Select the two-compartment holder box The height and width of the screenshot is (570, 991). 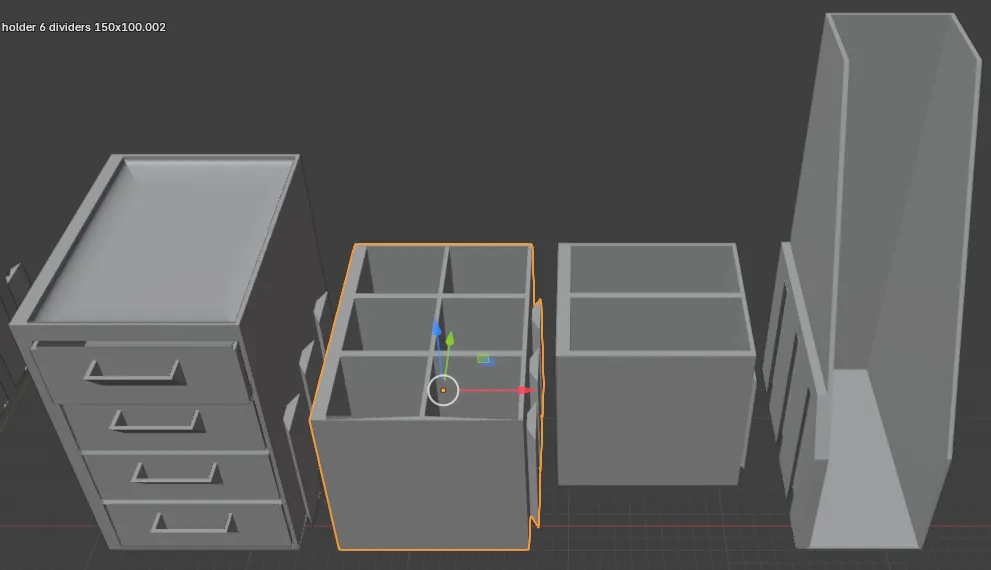(x=655, y=364)
